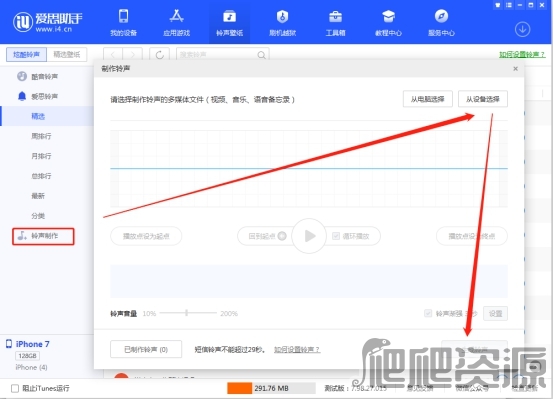Toggle the 循环播放 loop checkbox

(x=336, y=236)
